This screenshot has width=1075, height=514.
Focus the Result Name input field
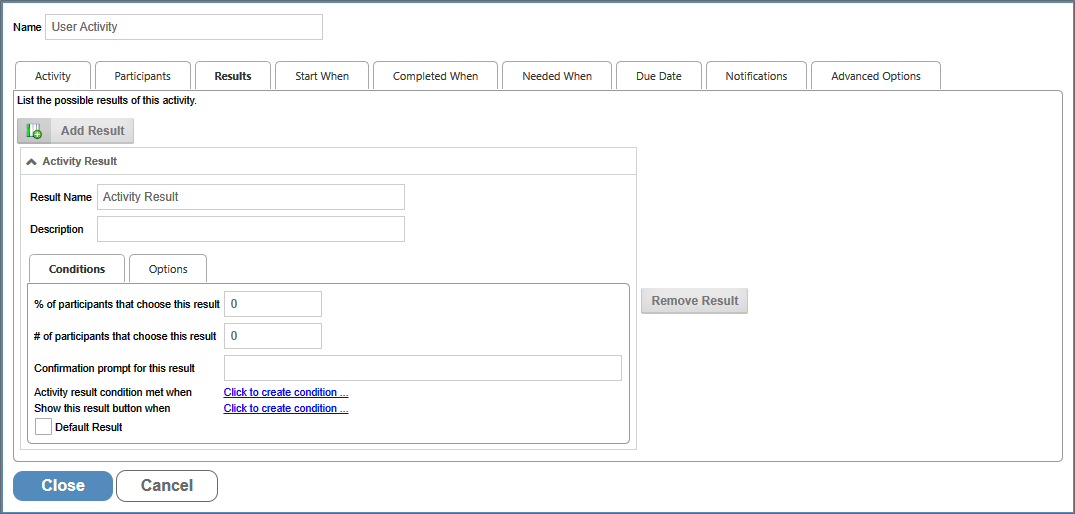[x=250, y=197]
